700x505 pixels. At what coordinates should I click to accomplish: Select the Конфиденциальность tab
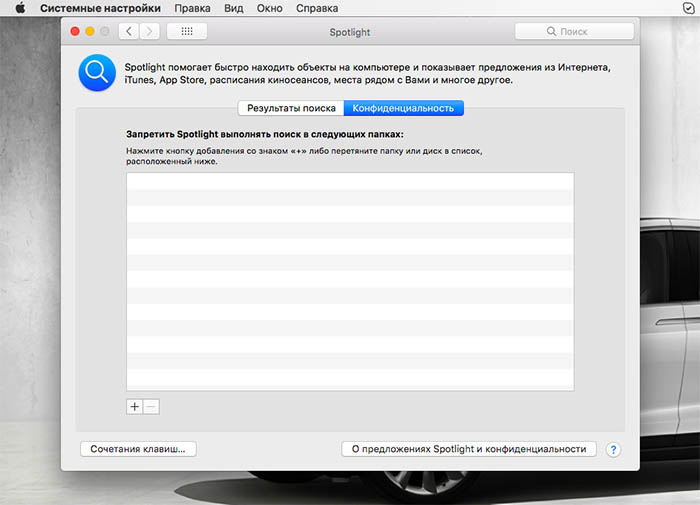[403, 108]
